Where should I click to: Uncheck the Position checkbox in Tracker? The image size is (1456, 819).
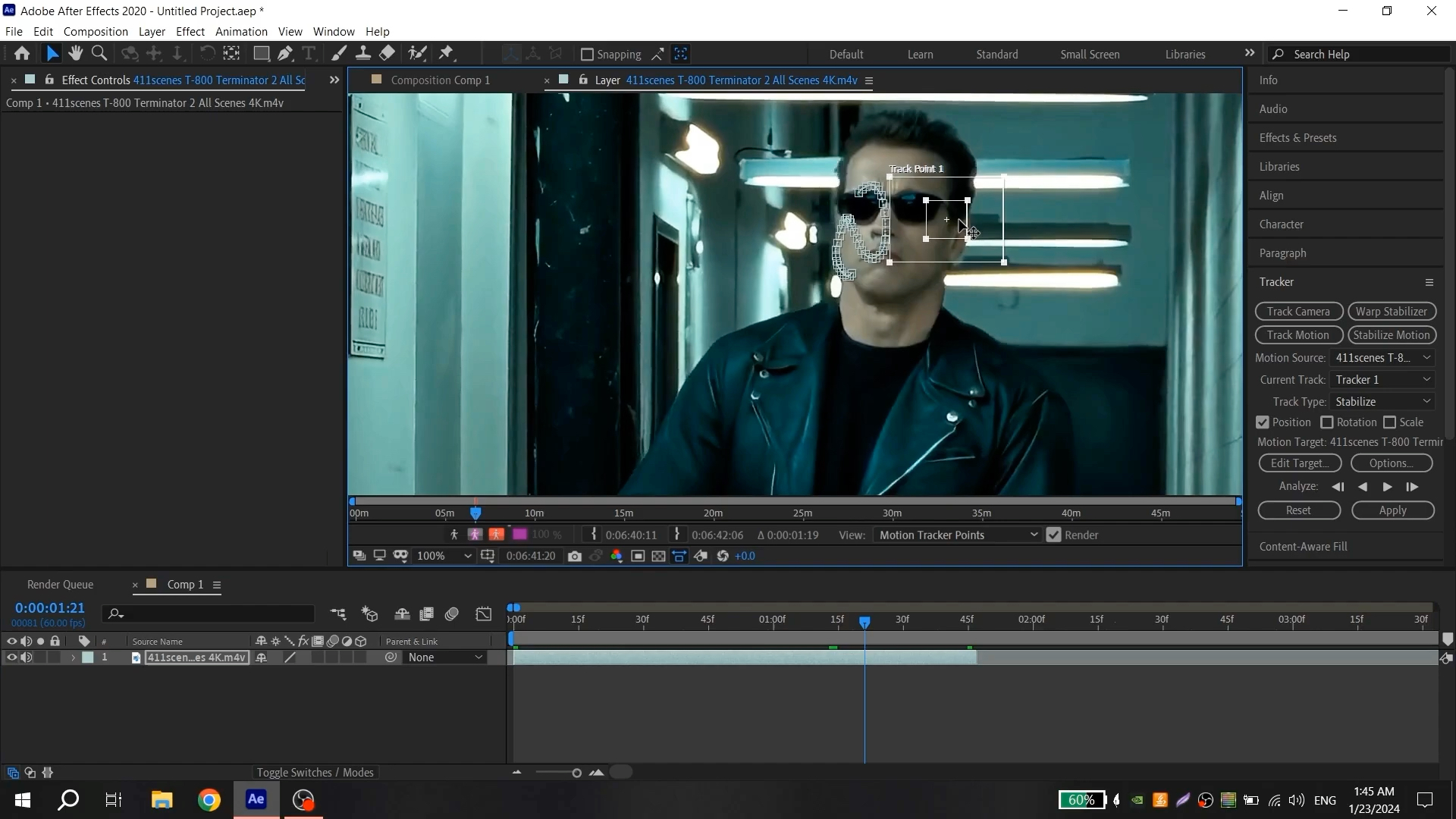click(x=1263, y=422)
